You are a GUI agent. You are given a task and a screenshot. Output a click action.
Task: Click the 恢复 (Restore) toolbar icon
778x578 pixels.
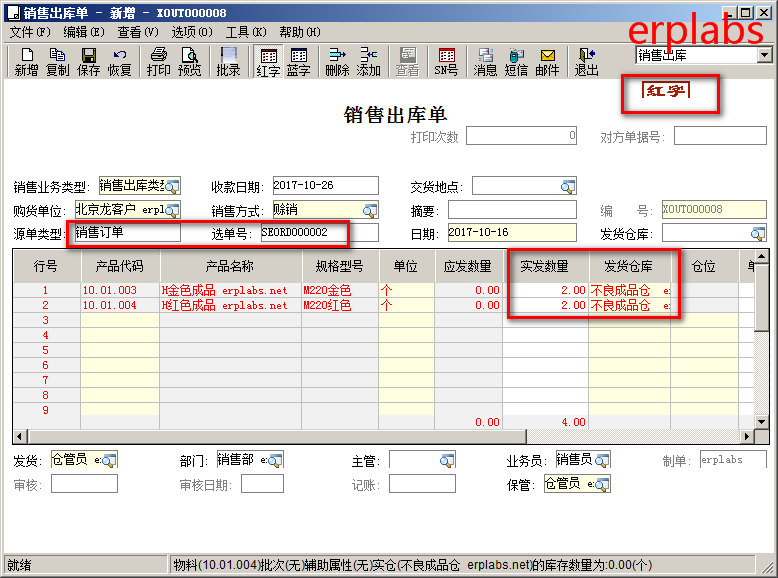(120, 62)
